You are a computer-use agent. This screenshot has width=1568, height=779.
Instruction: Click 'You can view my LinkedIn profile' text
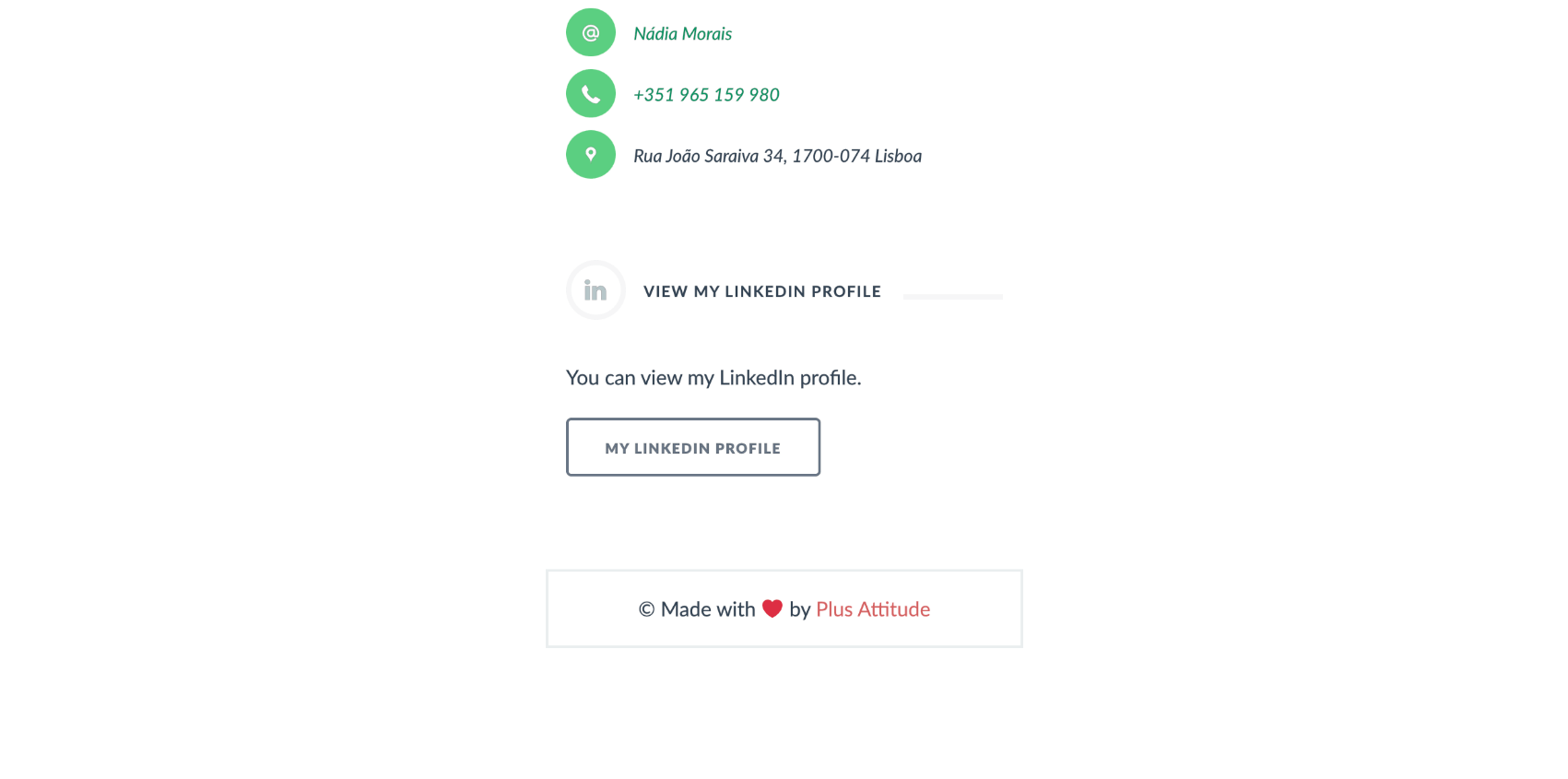click(713, 378)
